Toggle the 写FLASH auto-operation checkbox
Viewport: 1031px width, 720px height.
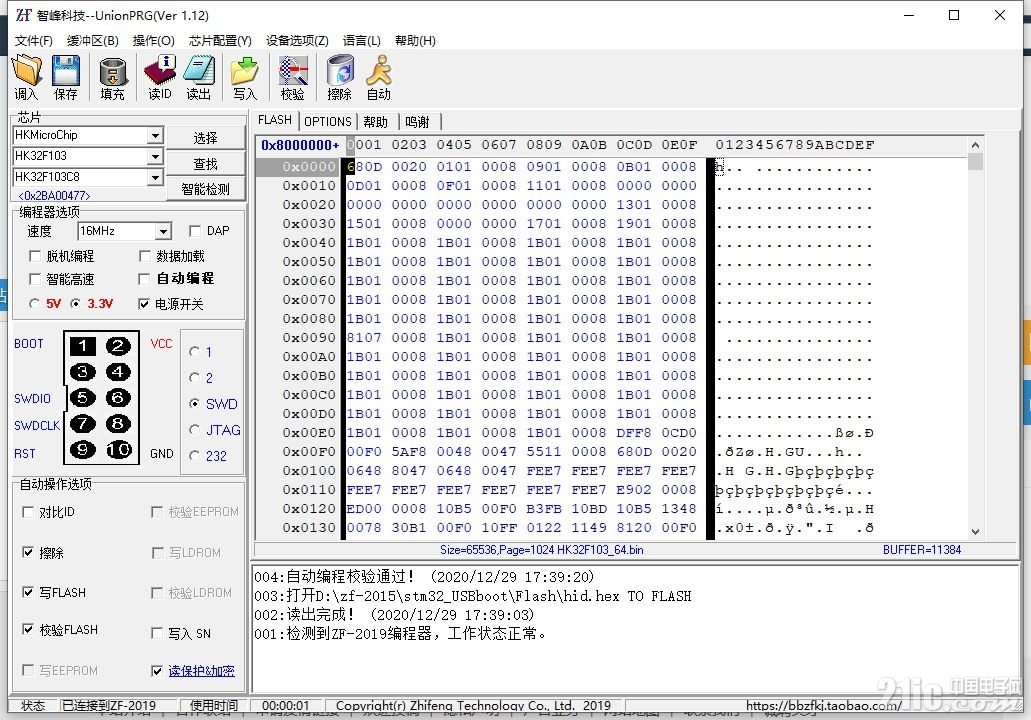coord(28,592)
